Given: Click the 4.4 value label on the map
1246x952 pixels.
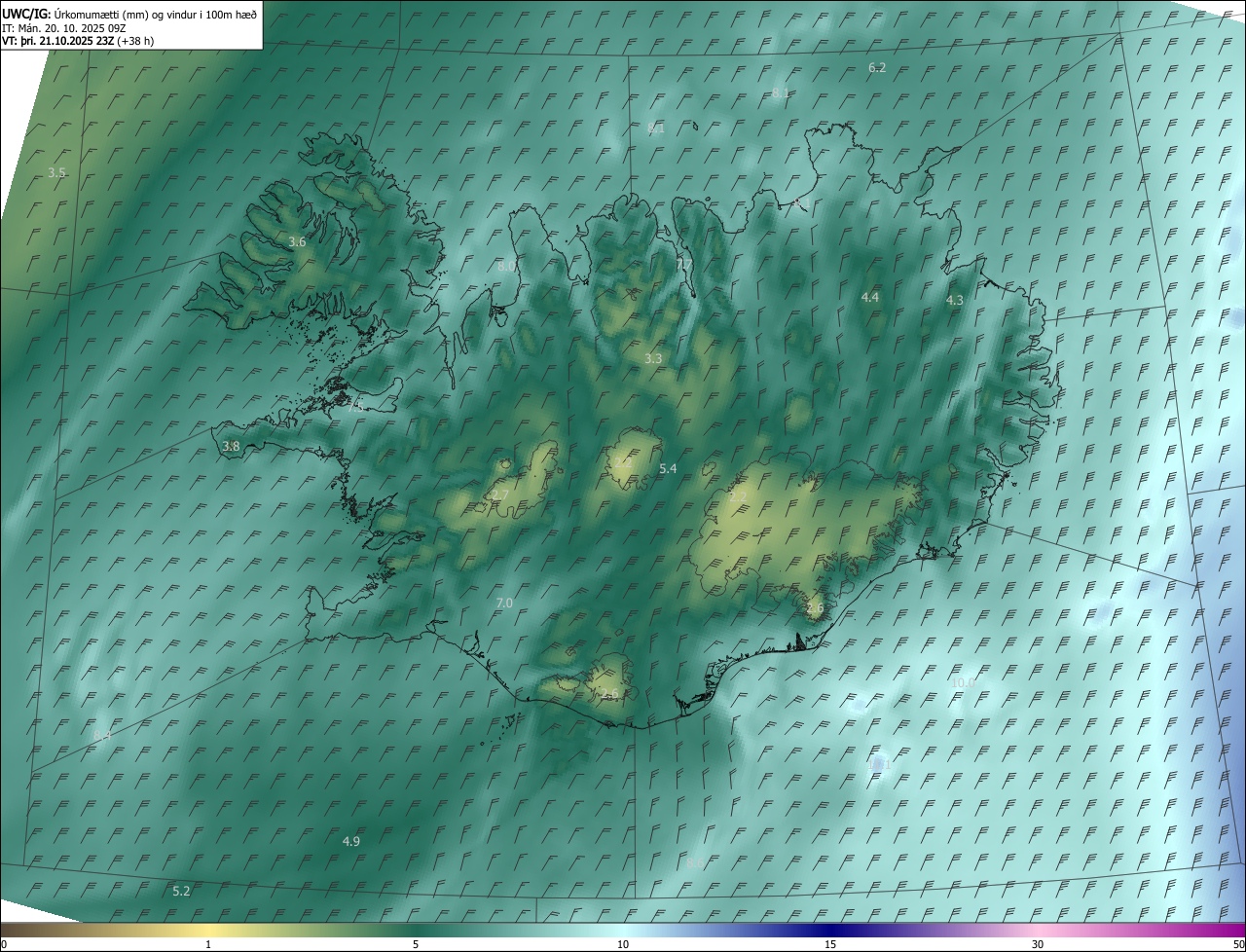Looking at the screenshot, I should coord(870,297).
